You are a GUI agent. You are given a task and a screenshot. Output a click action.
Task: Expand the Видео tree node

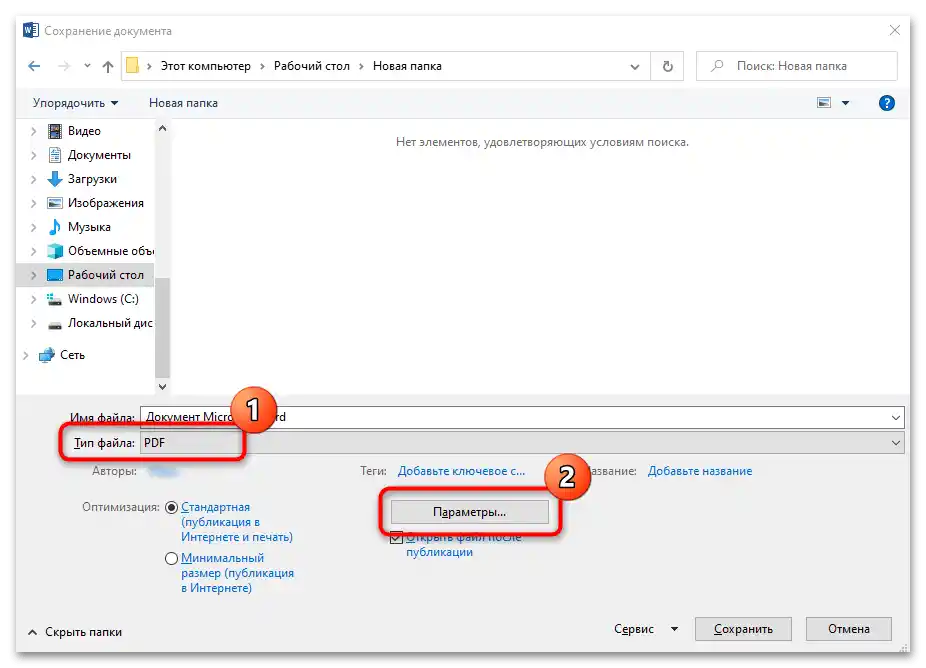34,131
